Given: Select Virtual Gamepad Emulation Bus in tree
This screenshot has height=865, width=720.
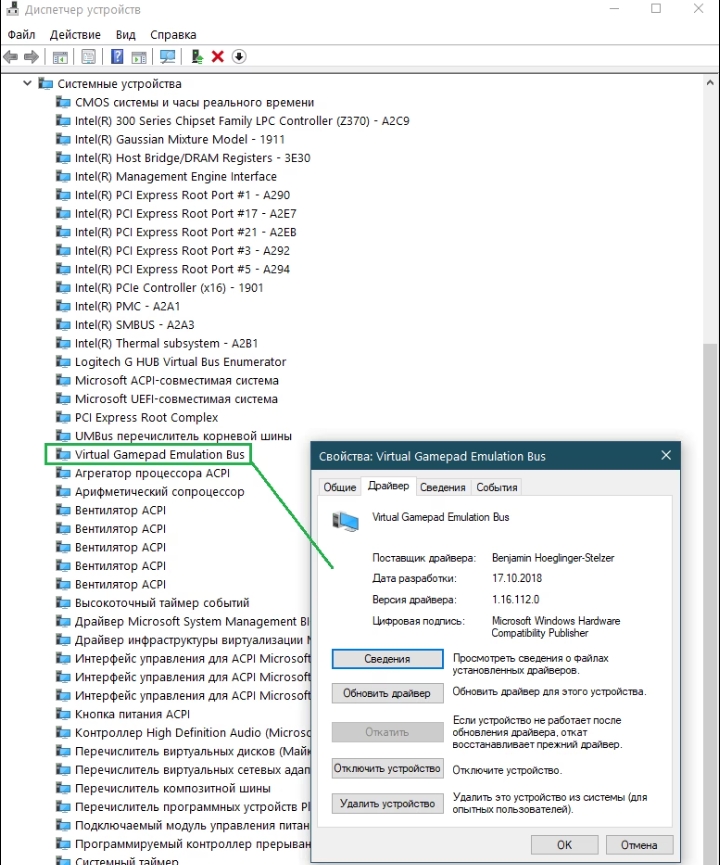Looking at the screenshot, I should (159, 454).
